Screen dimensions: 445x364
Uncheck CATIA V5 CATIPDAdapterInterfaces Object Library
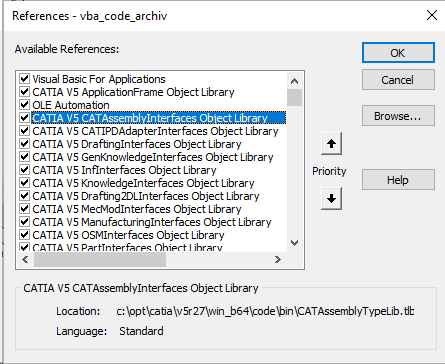(24, 131)
